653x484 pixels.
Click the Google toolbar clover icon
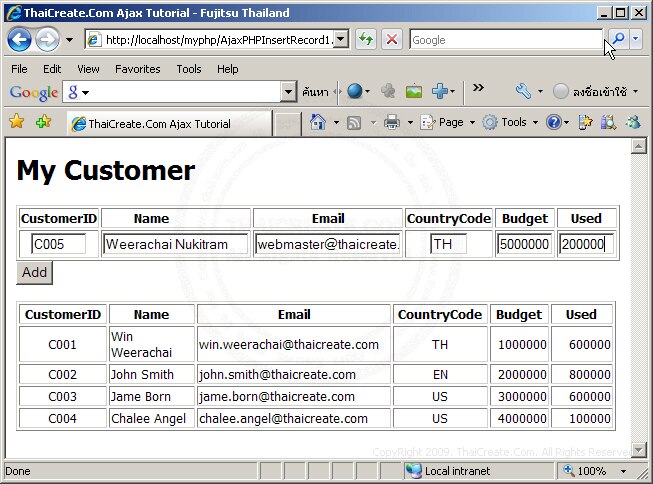[x=388, y=91]
